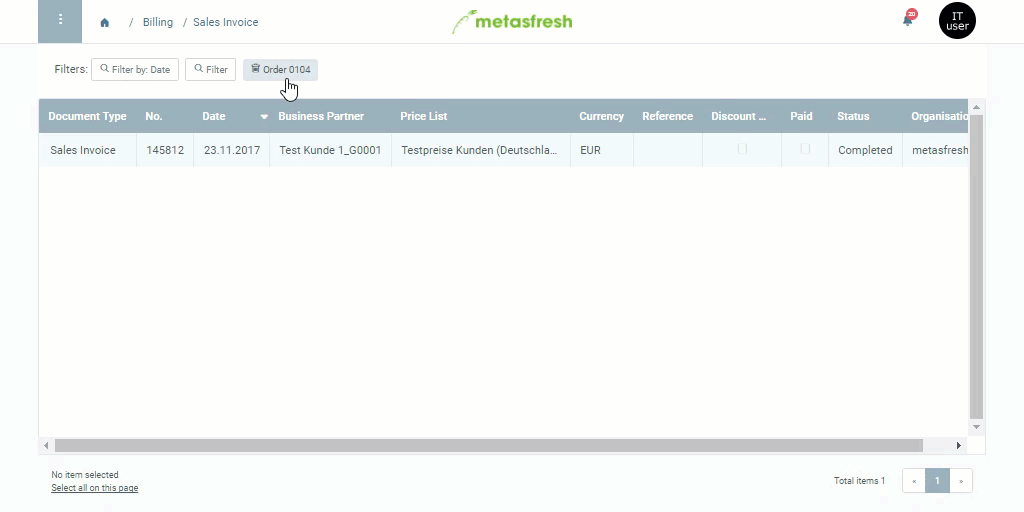Toggle Discount checkbox in invoice 145812 row
The height and width of the screenshot is (512, 1024).
point(742,149)
